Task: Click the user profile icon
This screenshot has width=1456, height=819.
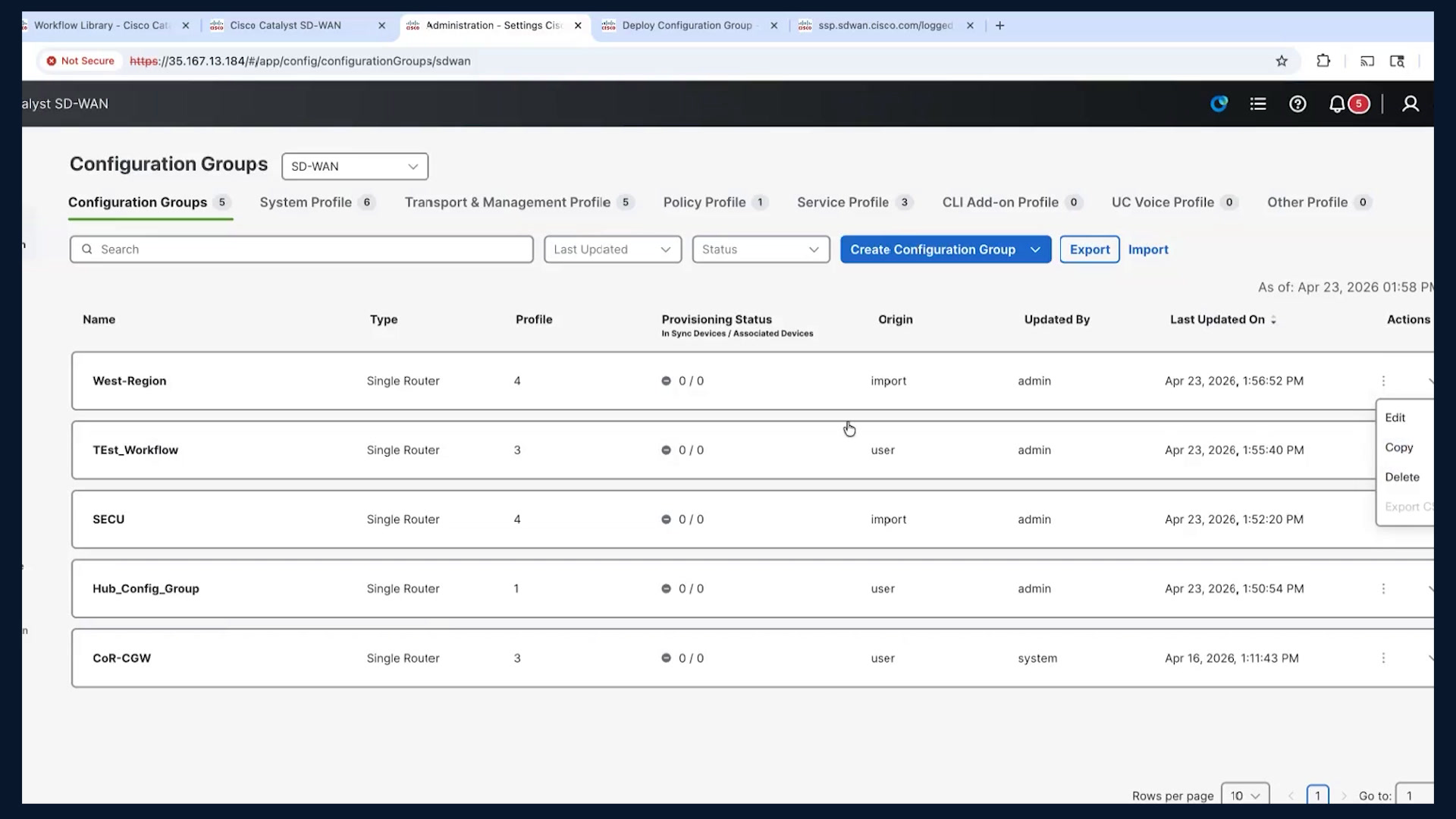Action: [1410, 104]
